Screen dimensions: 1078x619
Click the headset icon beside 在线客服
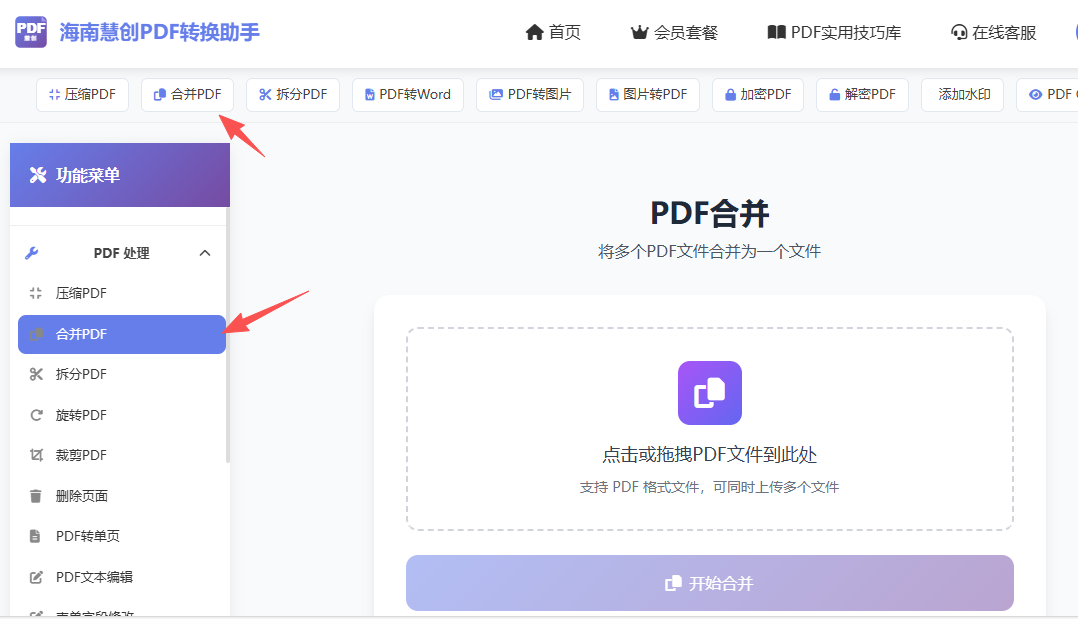coord(958,32)
